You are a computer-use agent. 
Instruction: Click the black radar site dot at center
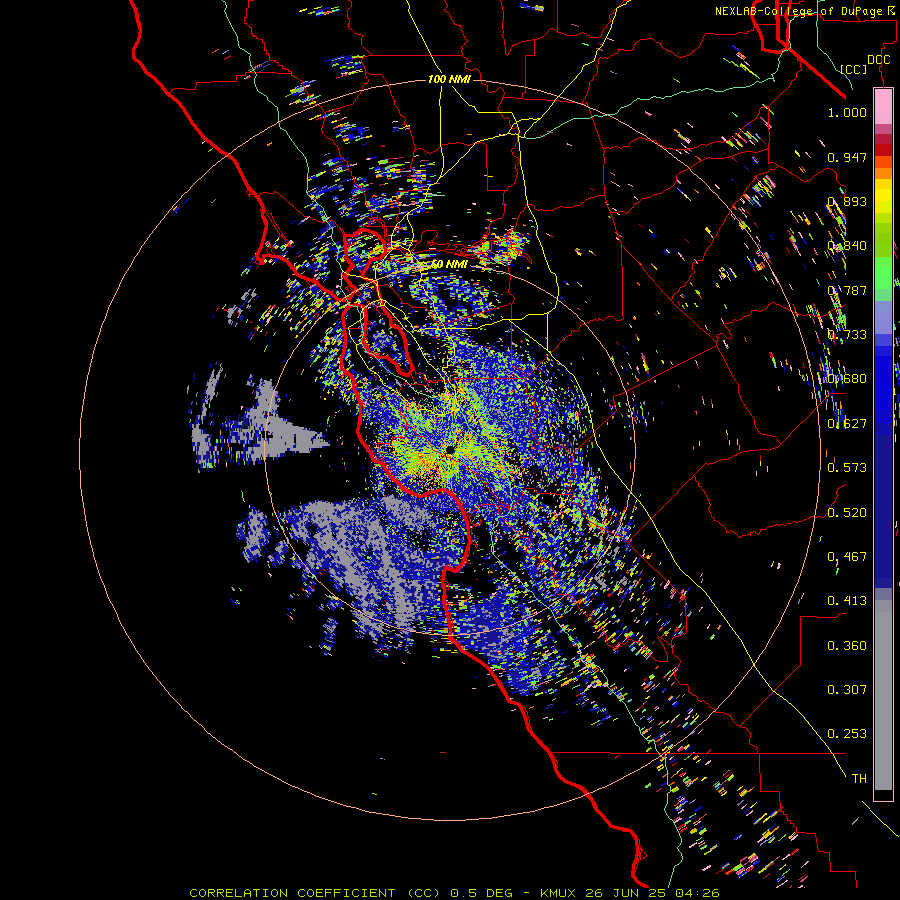(449, 449)
